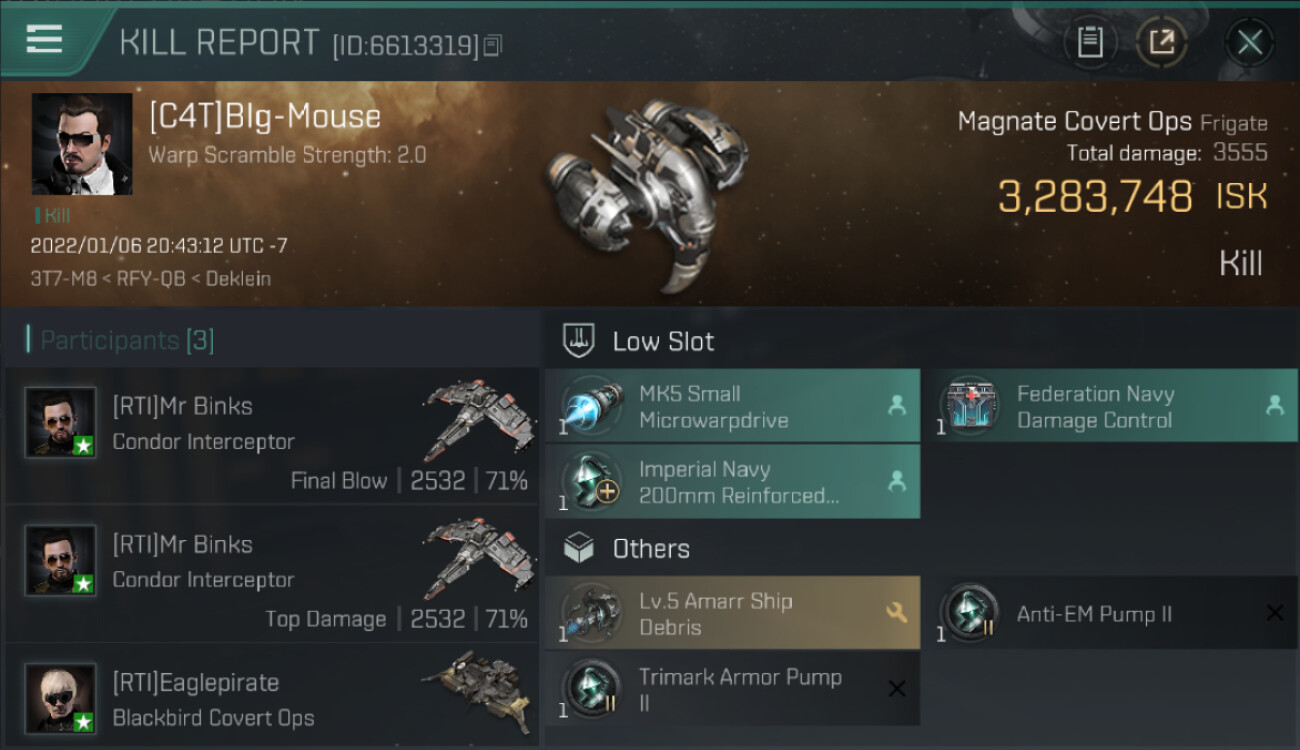Select Trimark Armor Pump II rig
This screenshot has height=750, width=1300.
(x=732, y=689)
